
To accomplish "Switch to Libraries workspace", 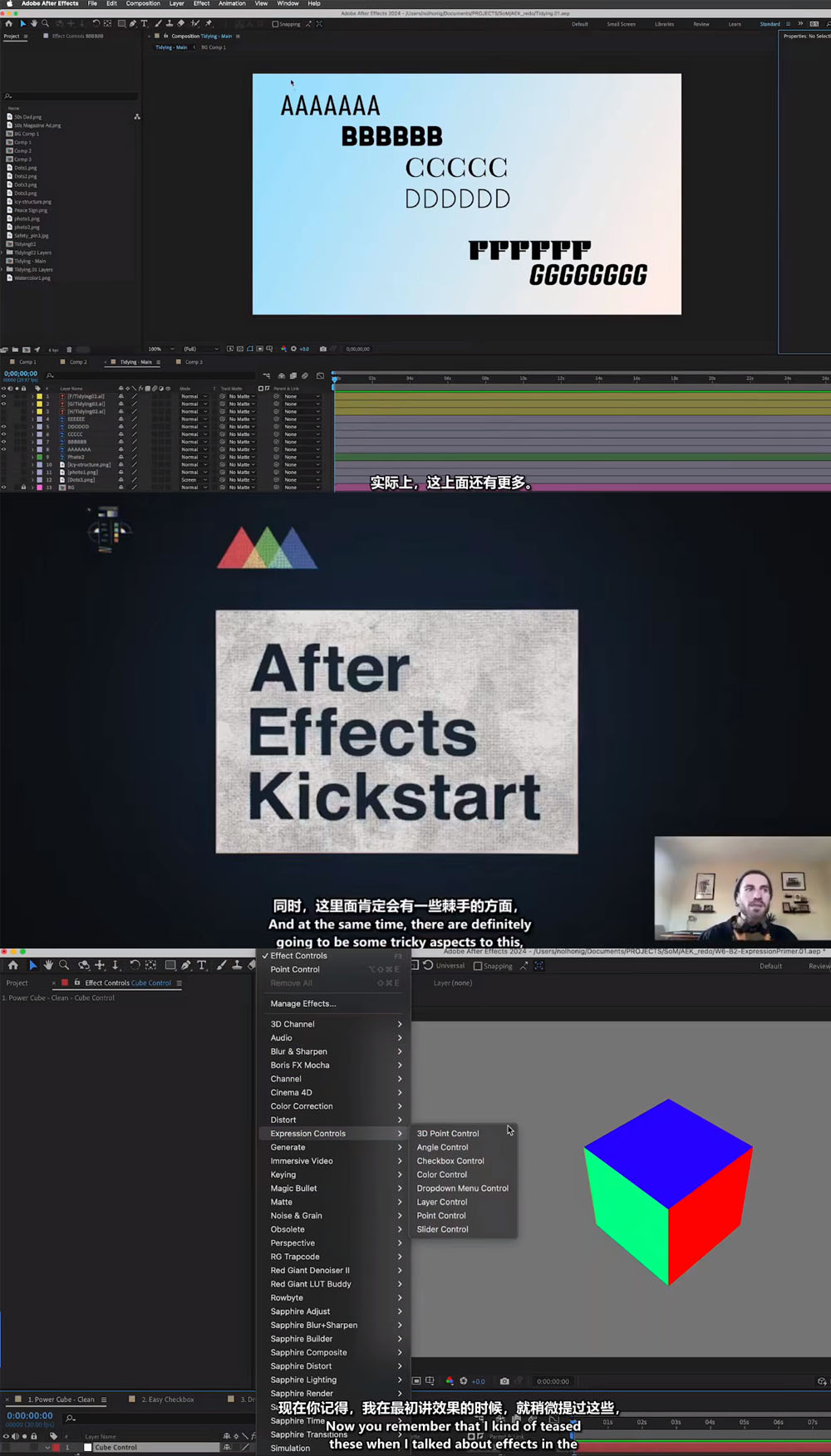I will 664,24.
